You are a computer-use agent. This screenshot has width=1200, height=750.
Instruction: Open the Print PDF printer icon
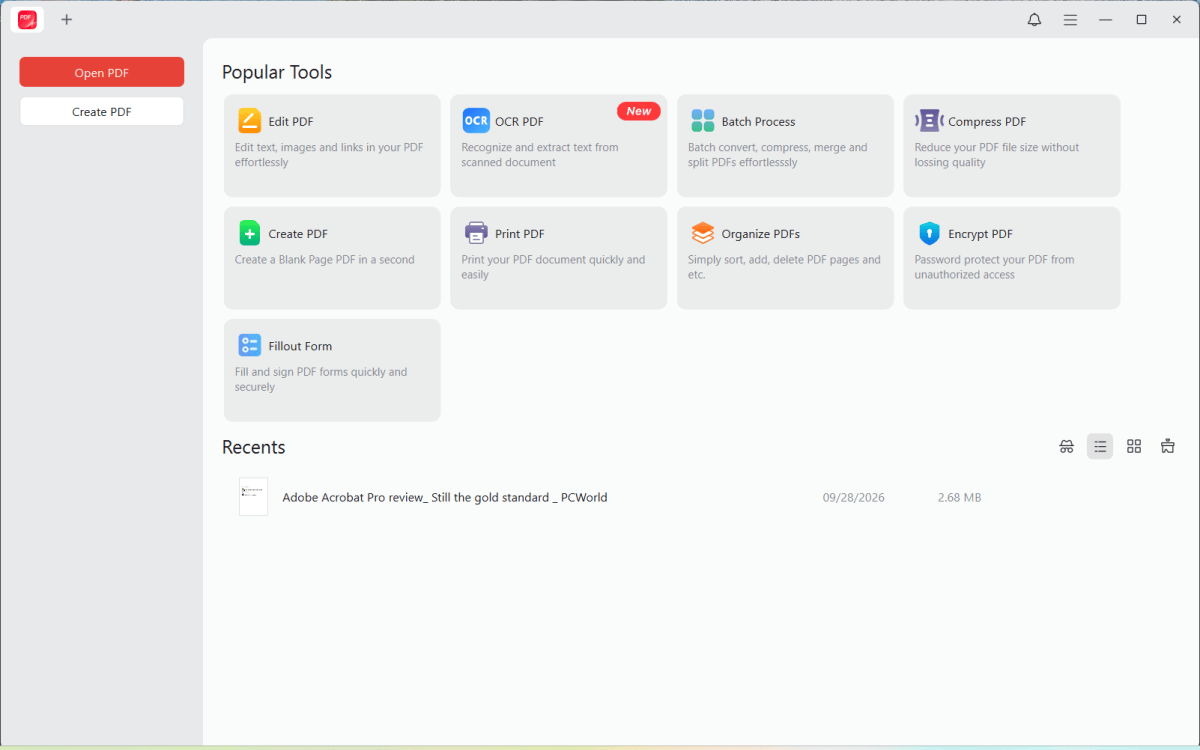pyautogui.click(x=476, y=233)
